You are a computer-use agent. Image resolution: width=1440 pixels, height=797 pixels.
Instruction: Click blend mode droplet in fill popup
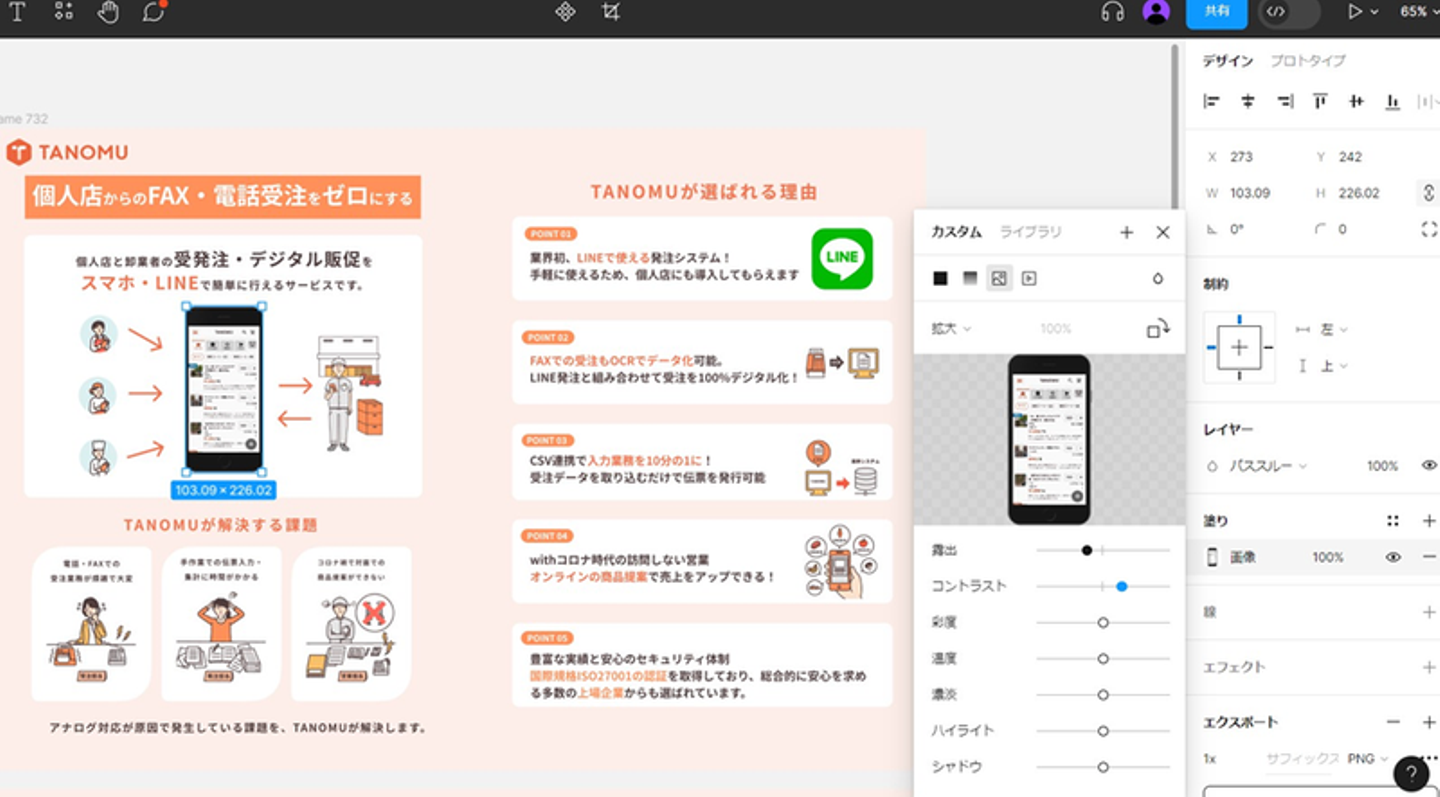1158,278
